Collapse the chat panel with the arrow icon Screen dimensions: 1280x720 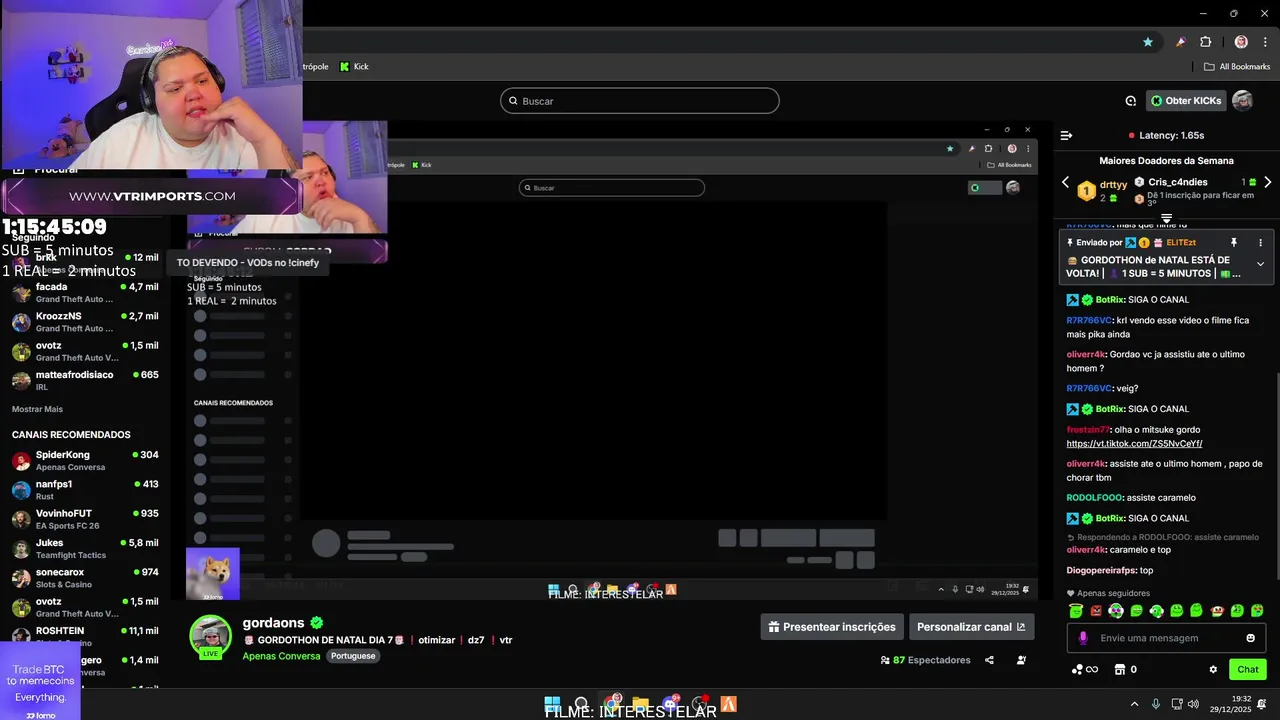click(x=1066, y=135)
